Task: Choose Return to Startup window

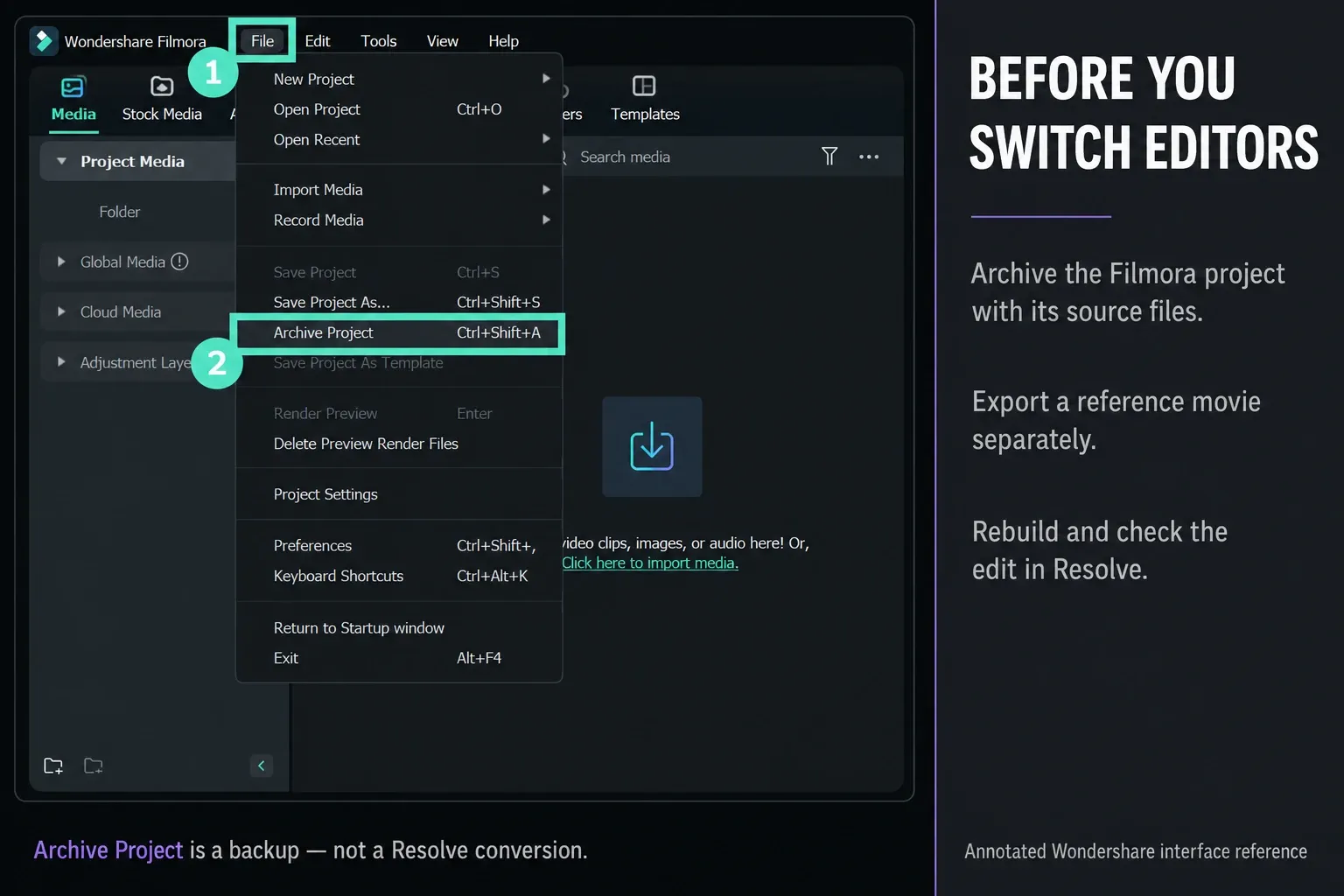Action: click(x=399, y=627)
